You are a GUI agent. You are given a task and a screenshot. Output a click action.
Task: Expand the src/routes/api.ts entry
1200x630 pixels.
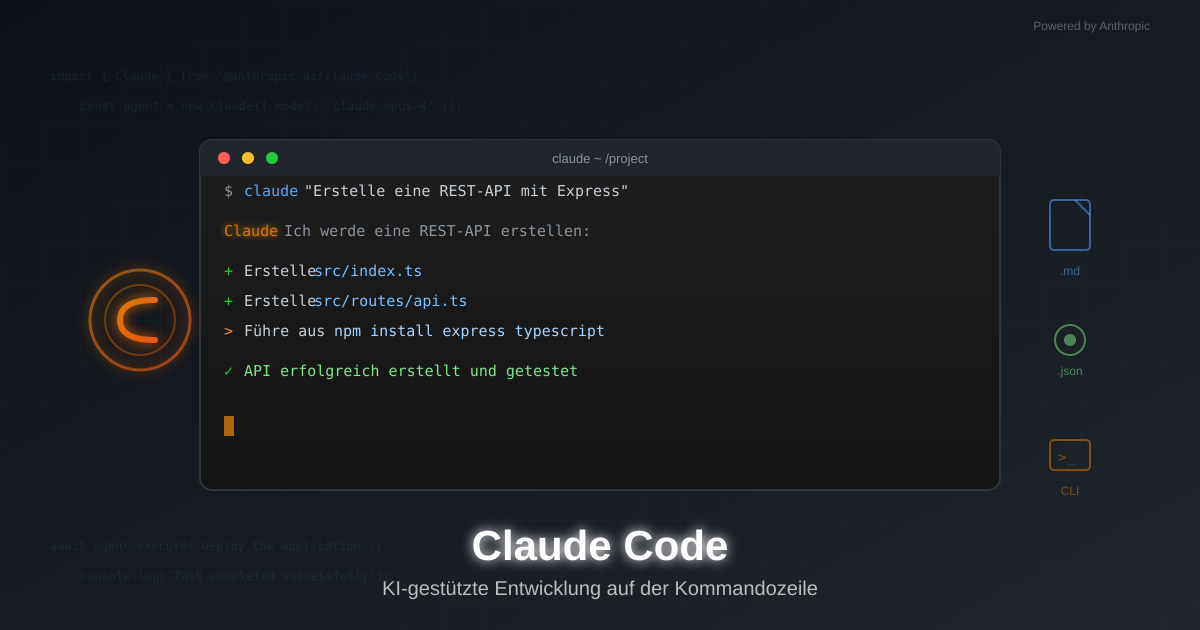391,300
